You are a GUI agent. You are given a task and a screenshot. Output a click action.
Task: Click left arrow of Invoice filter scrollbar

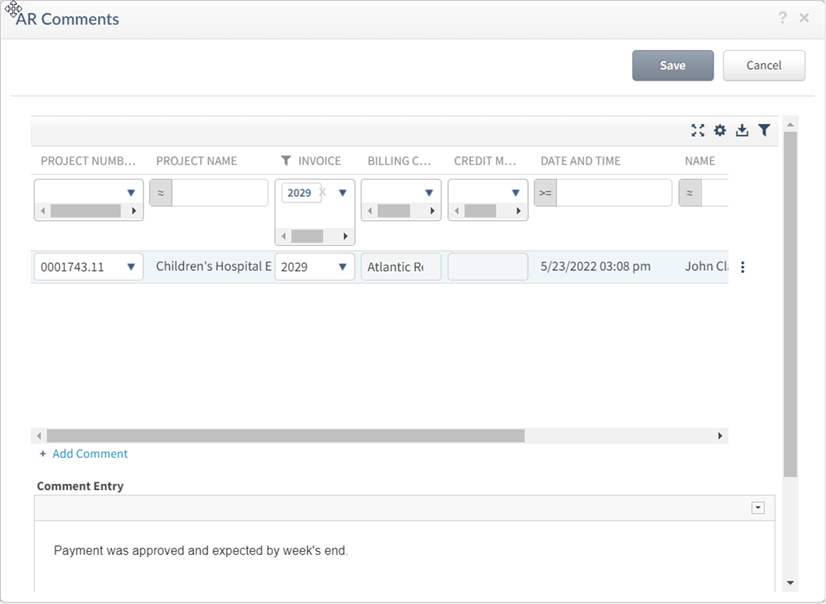tap(283, 236)
